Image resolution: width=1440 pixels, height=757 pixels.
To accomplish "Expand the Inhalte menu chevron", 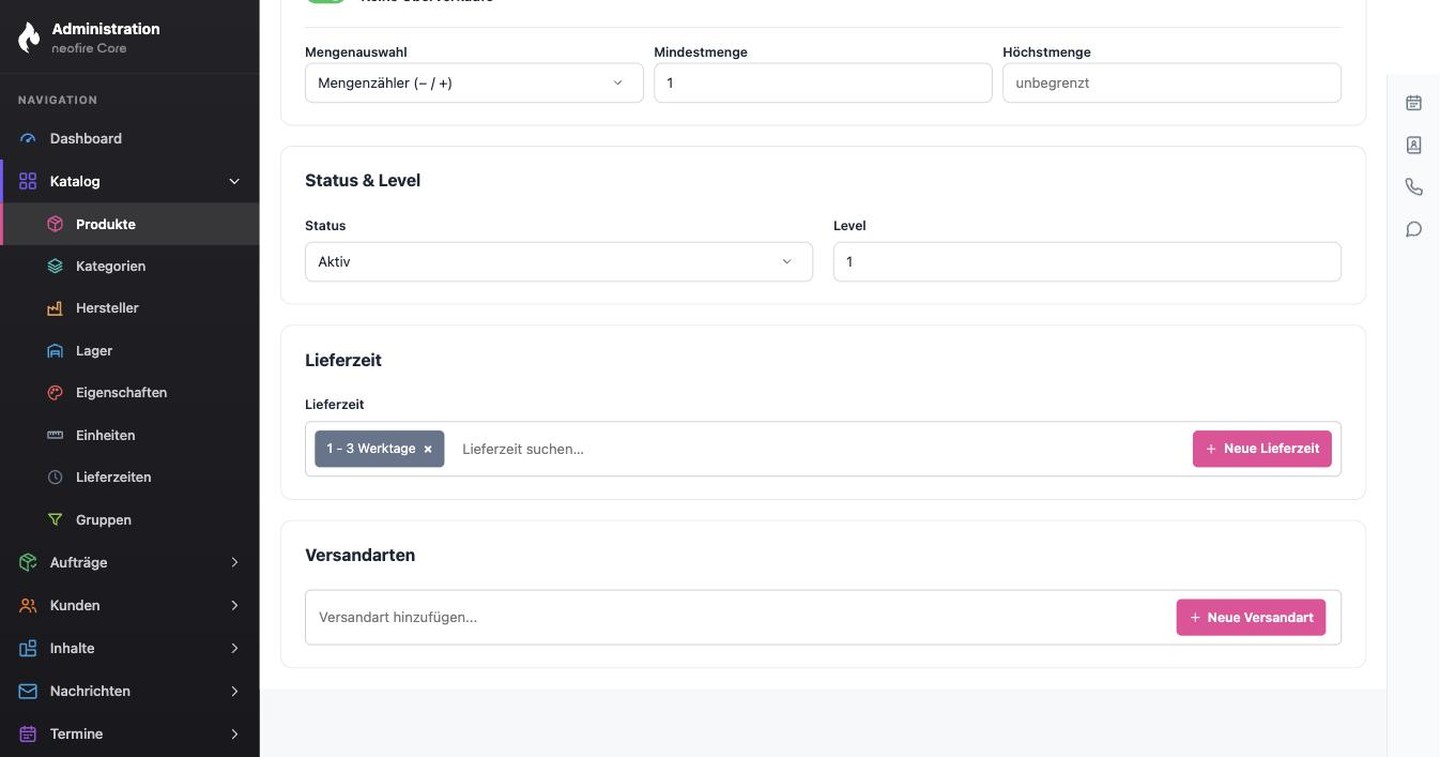I will 234,648.
